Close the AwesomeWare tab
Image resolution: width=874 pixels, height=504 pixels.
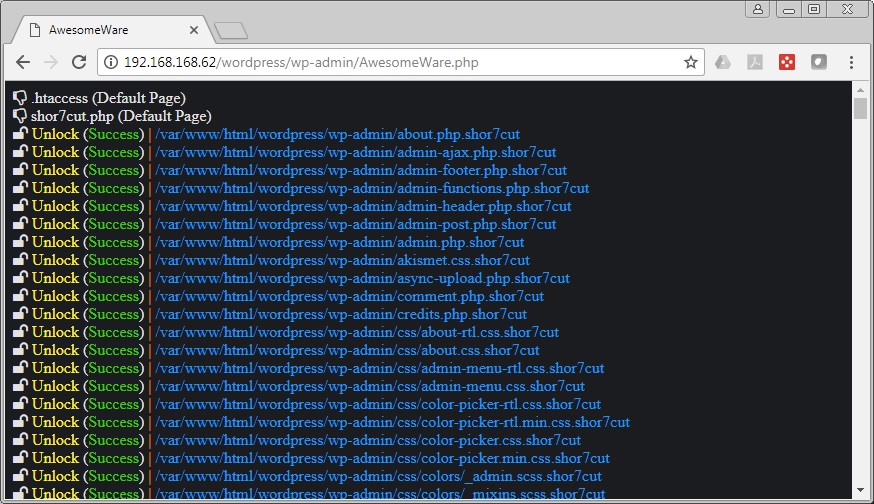tap(193, 30)
